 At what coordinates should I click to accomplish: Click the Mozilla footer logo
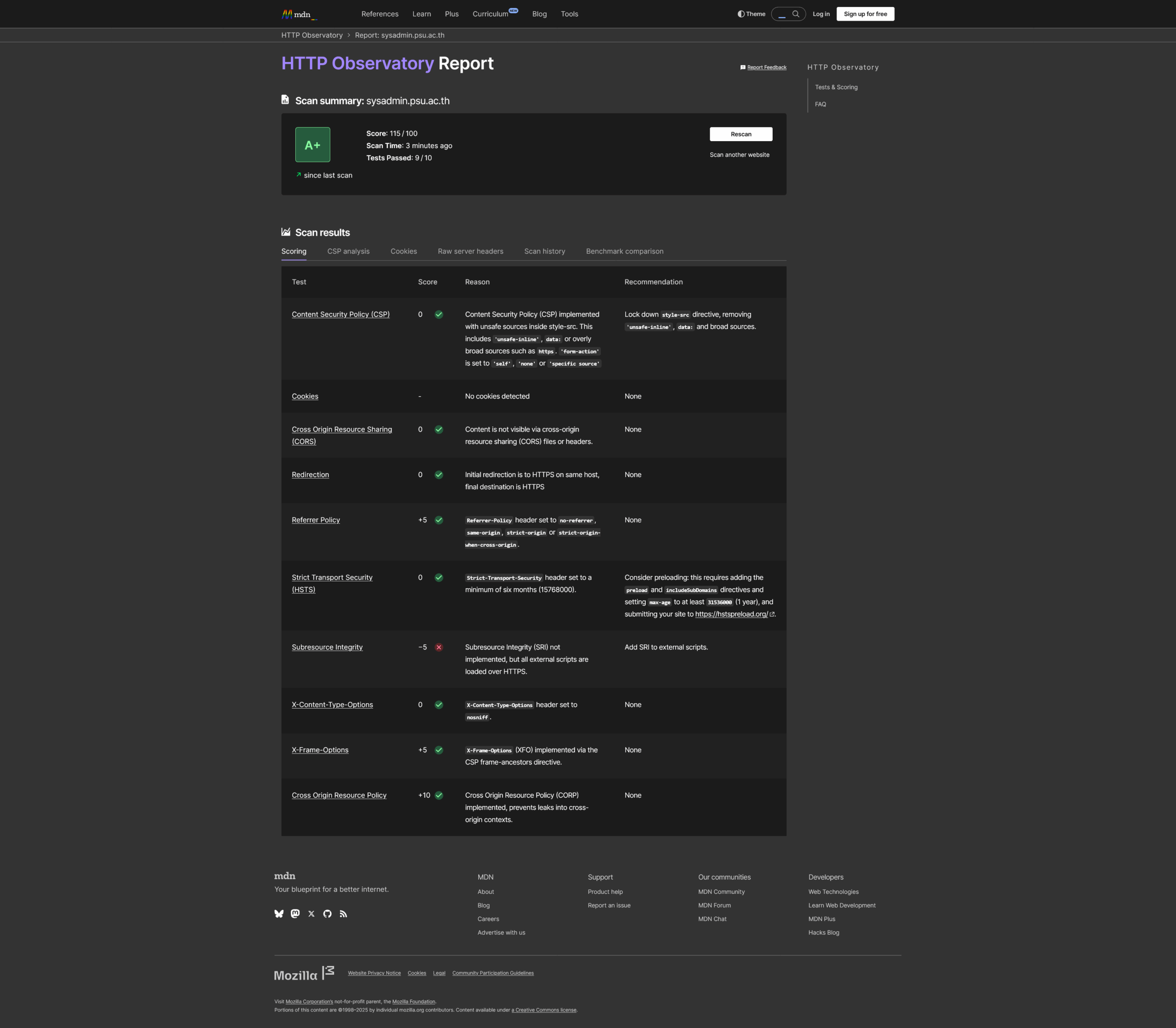pos(304,973)
